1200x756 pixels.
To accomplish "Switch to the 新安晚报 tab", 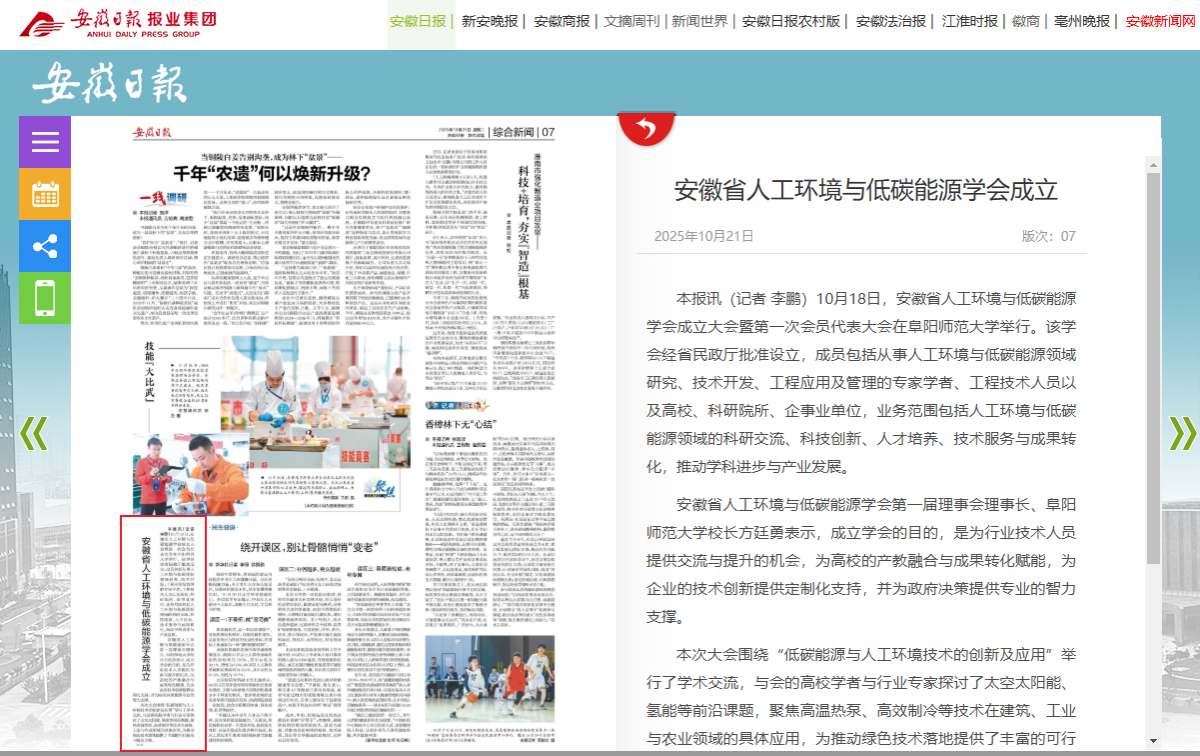I will 490,21.
